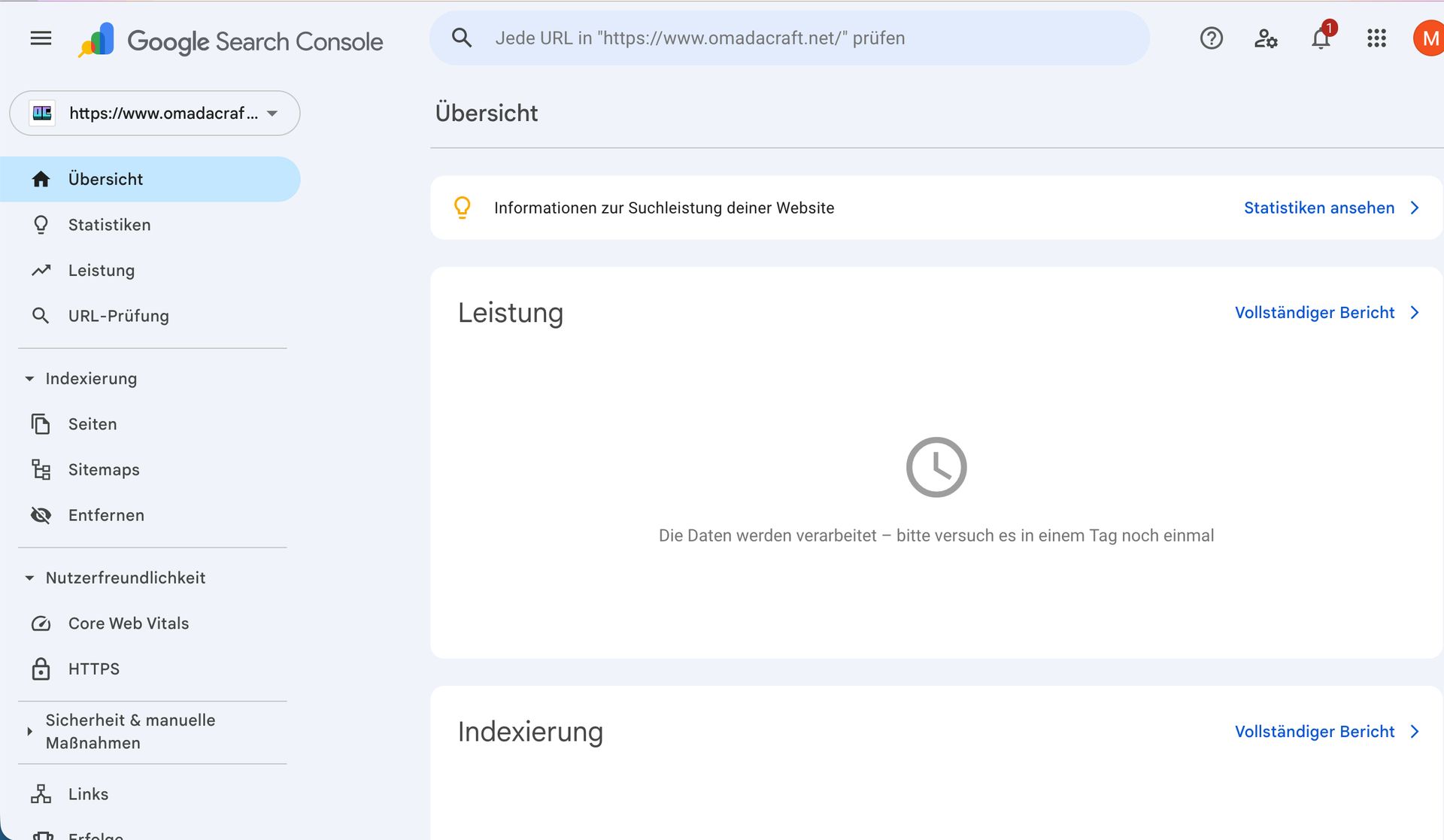Image resolution: width=1444 pixels, height=840 pixels.
Task: Open Leistung in the sidebar
Action: pos(101,271)
